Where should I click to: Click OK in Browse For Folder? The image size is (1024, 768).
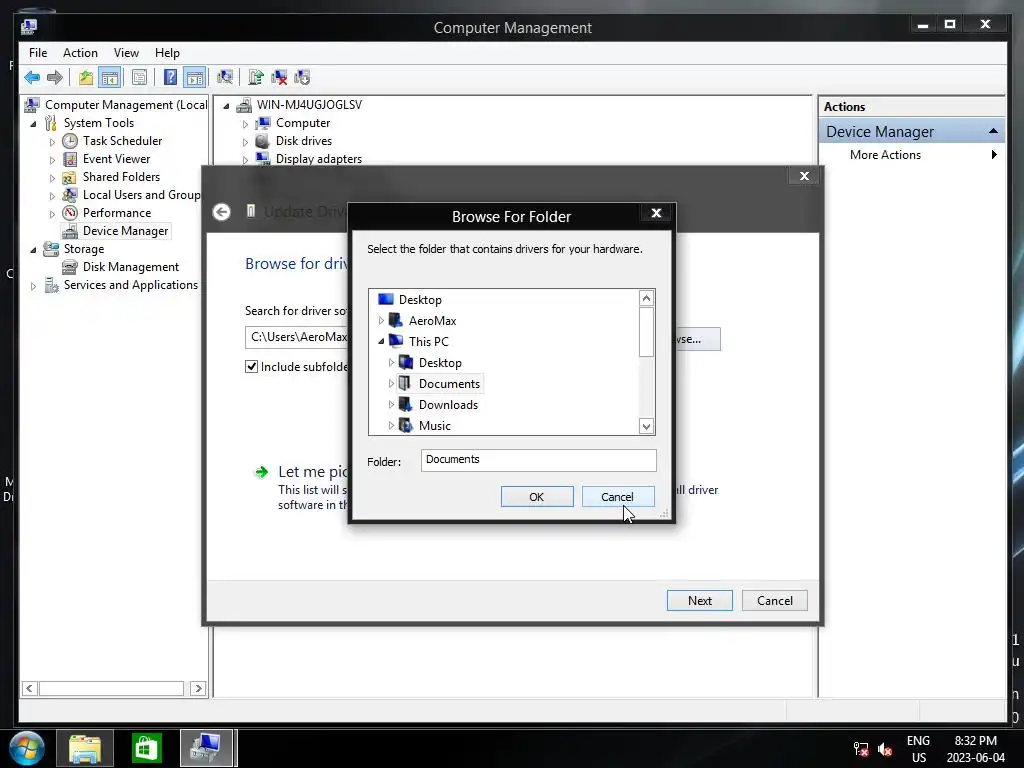[x=537, y=497]
